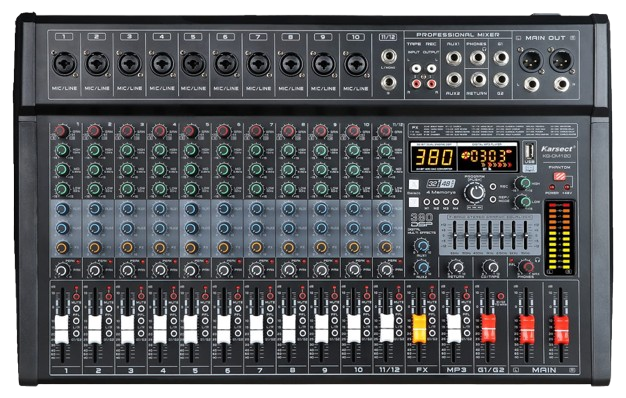Click the G2 group output jack
626x398 pixels.
coord(501,80)
